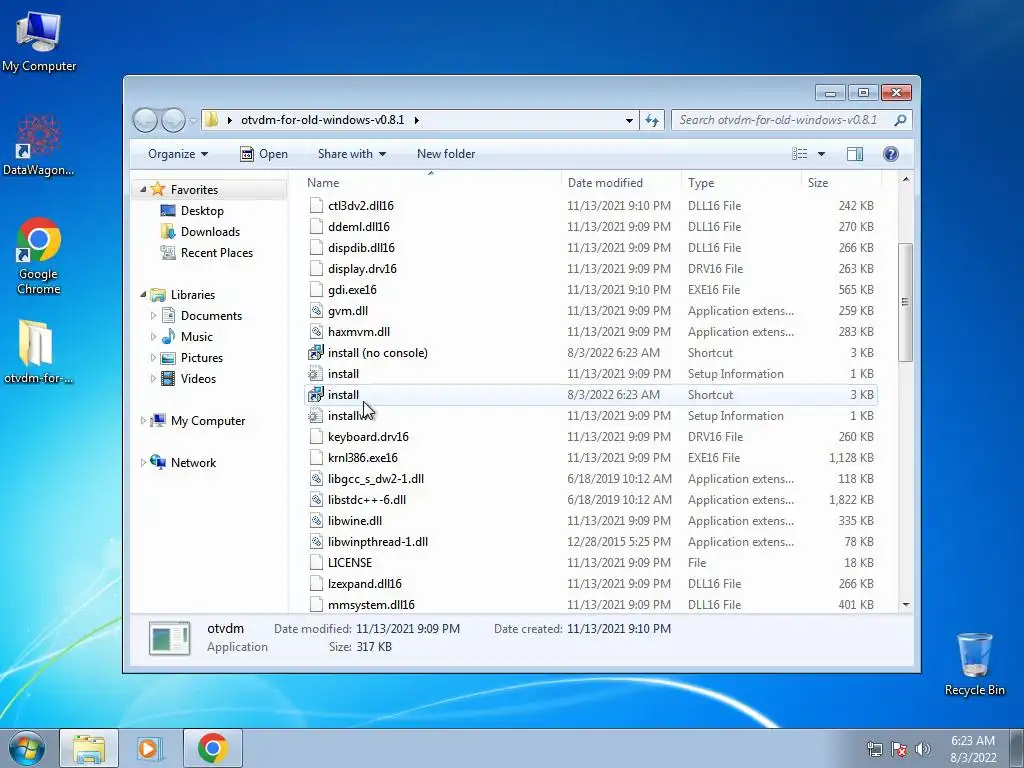This screenshot has height=768, width=1024.
Task: Switch to Chrome on the taskbar
Action: pos(213,748)
